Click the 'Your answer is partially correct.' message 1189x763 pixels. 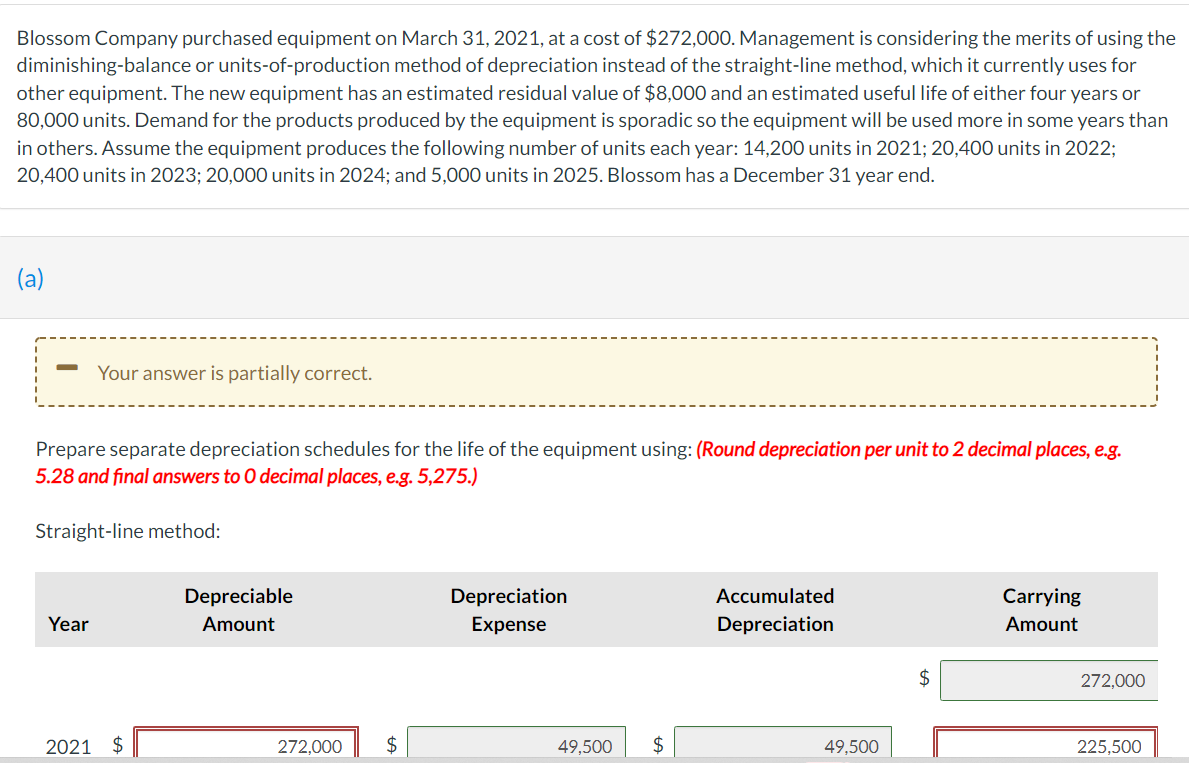[x=234, y=373]
